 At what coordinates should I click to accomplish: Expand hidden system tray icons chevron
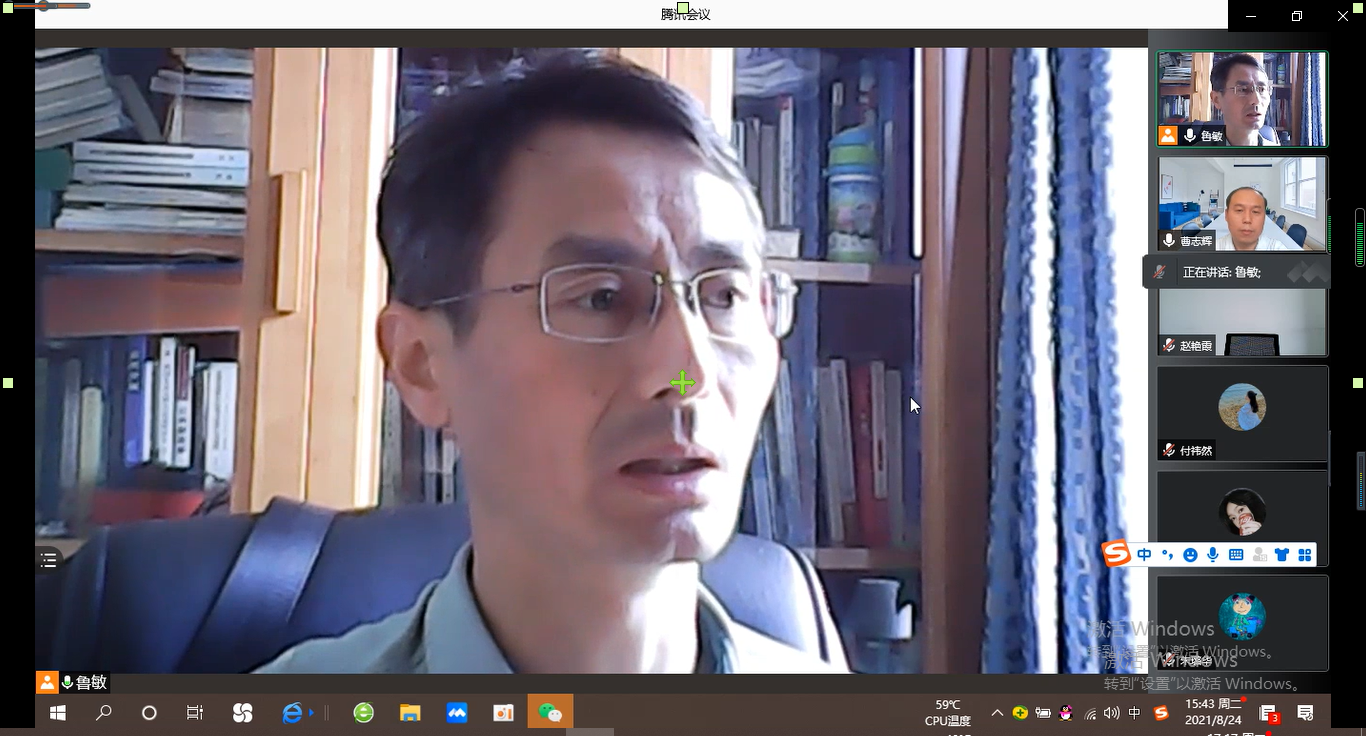(997, 713)
